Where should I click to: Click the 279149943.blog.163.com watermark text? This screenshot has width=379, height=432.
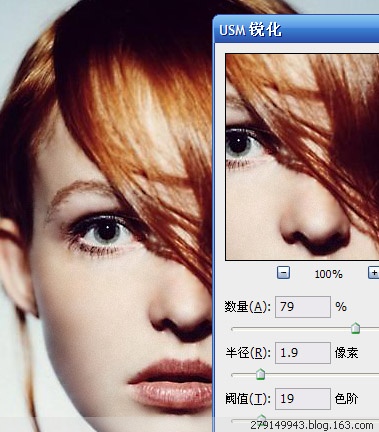(x=311, y=425)
